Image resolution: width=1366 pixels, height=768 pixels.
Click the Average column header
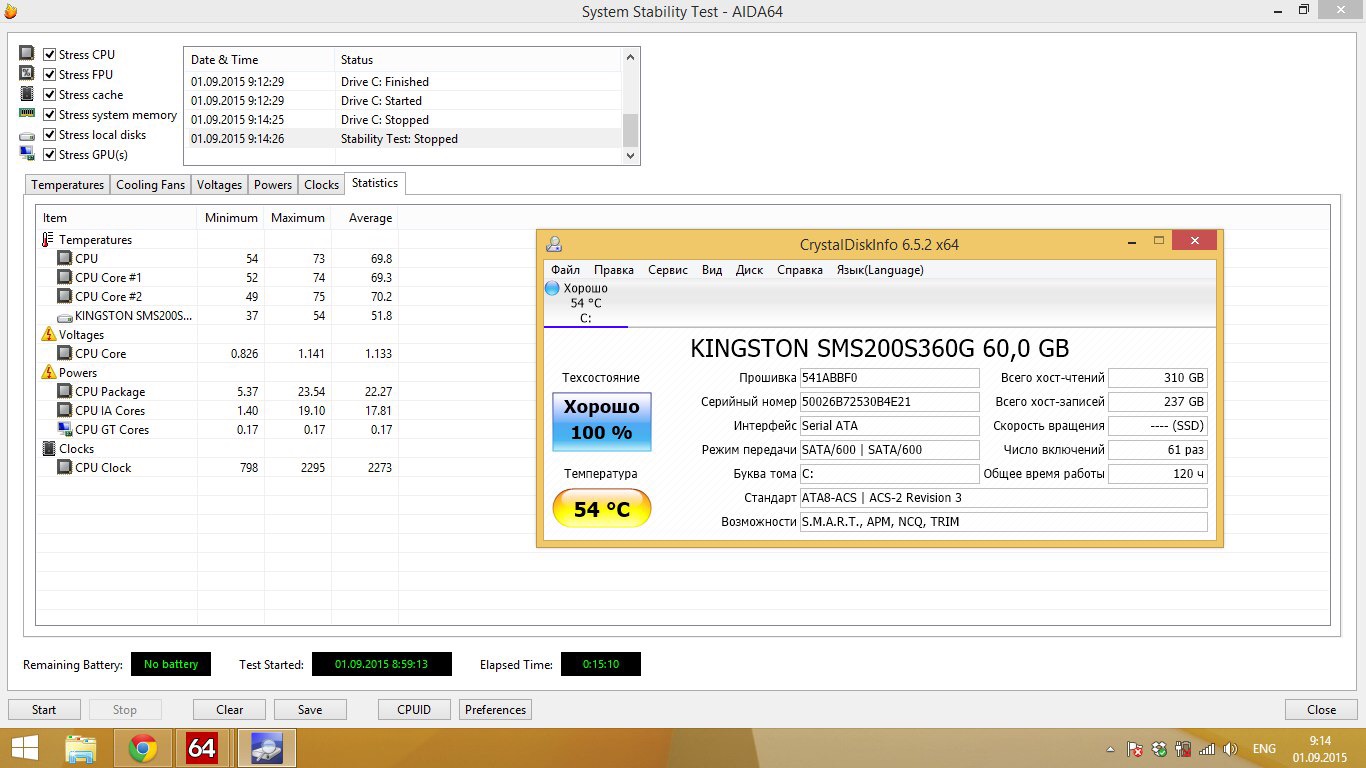(x=364, y=218)
